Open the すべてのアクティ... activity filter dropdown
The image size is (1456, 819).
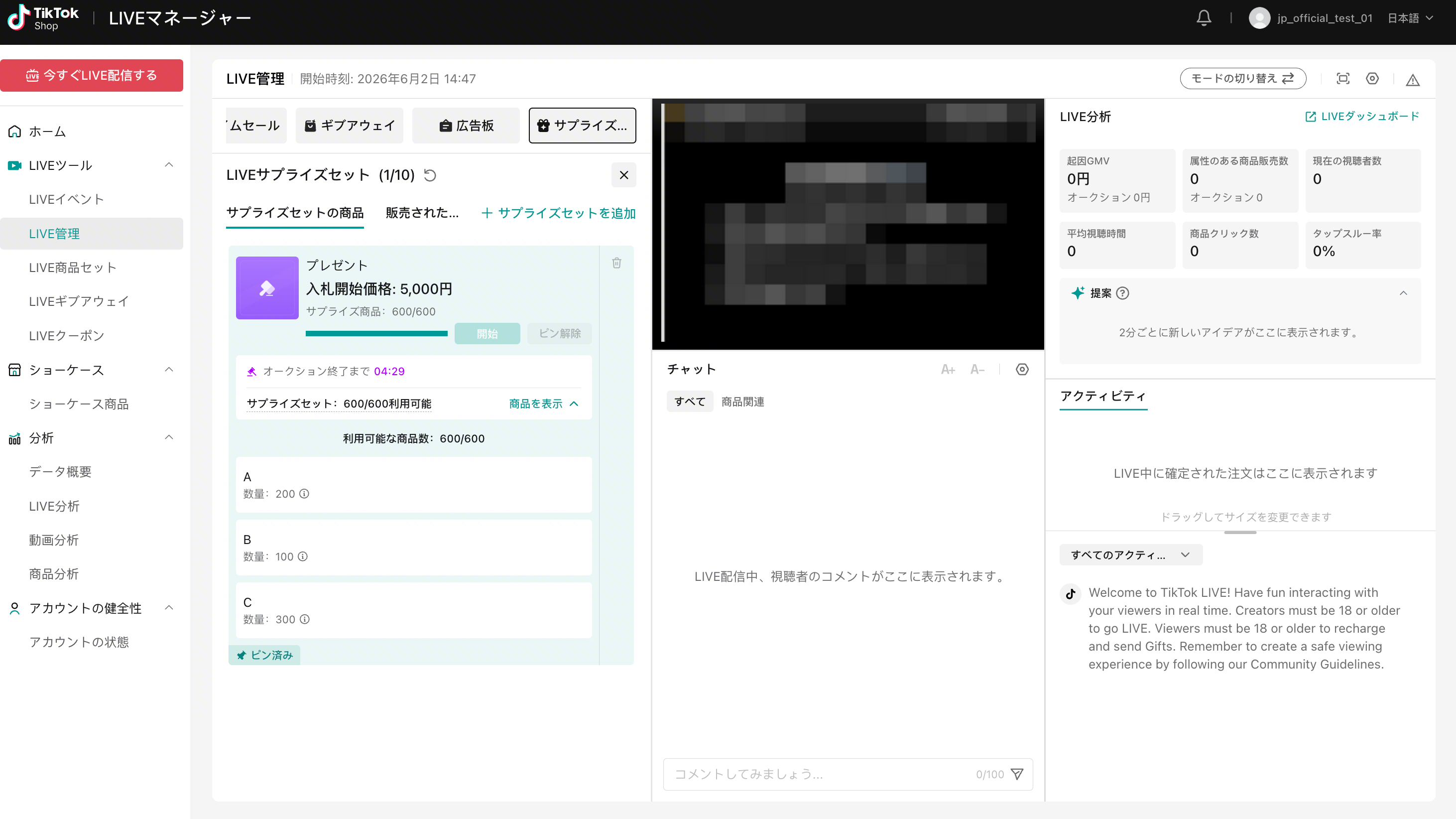(x=1130, y=555)
